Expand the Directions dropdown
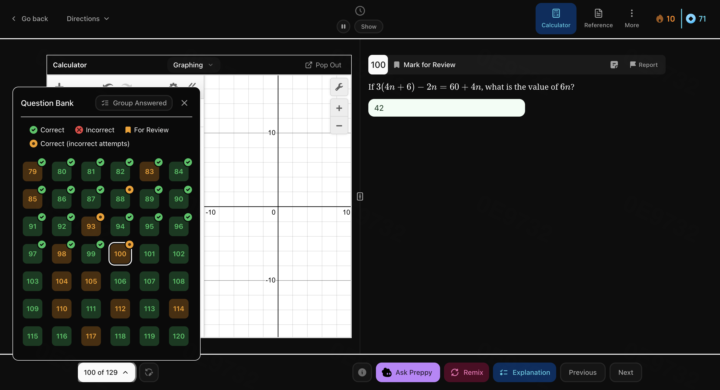This screenshot has height=390, width=720. (x=88, y=19)
